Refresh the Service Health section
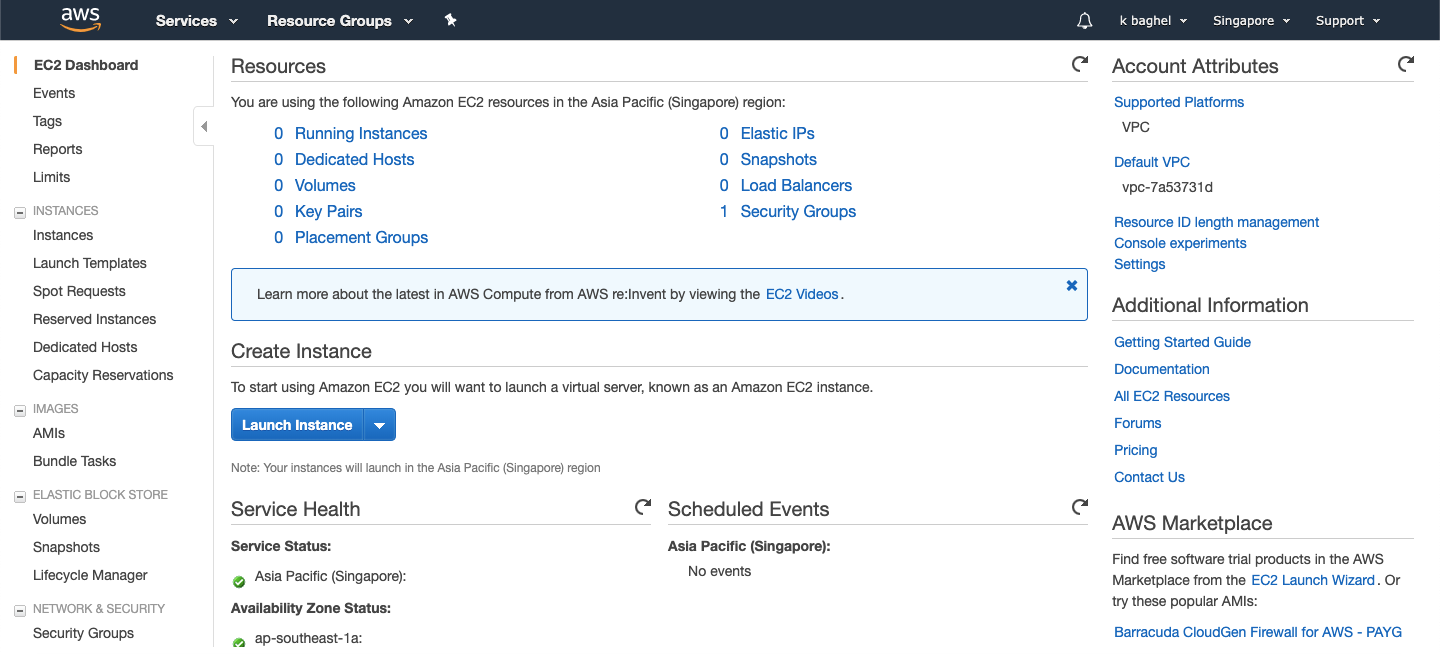Viewport: 1440px width, 654px height. (643, 507)
